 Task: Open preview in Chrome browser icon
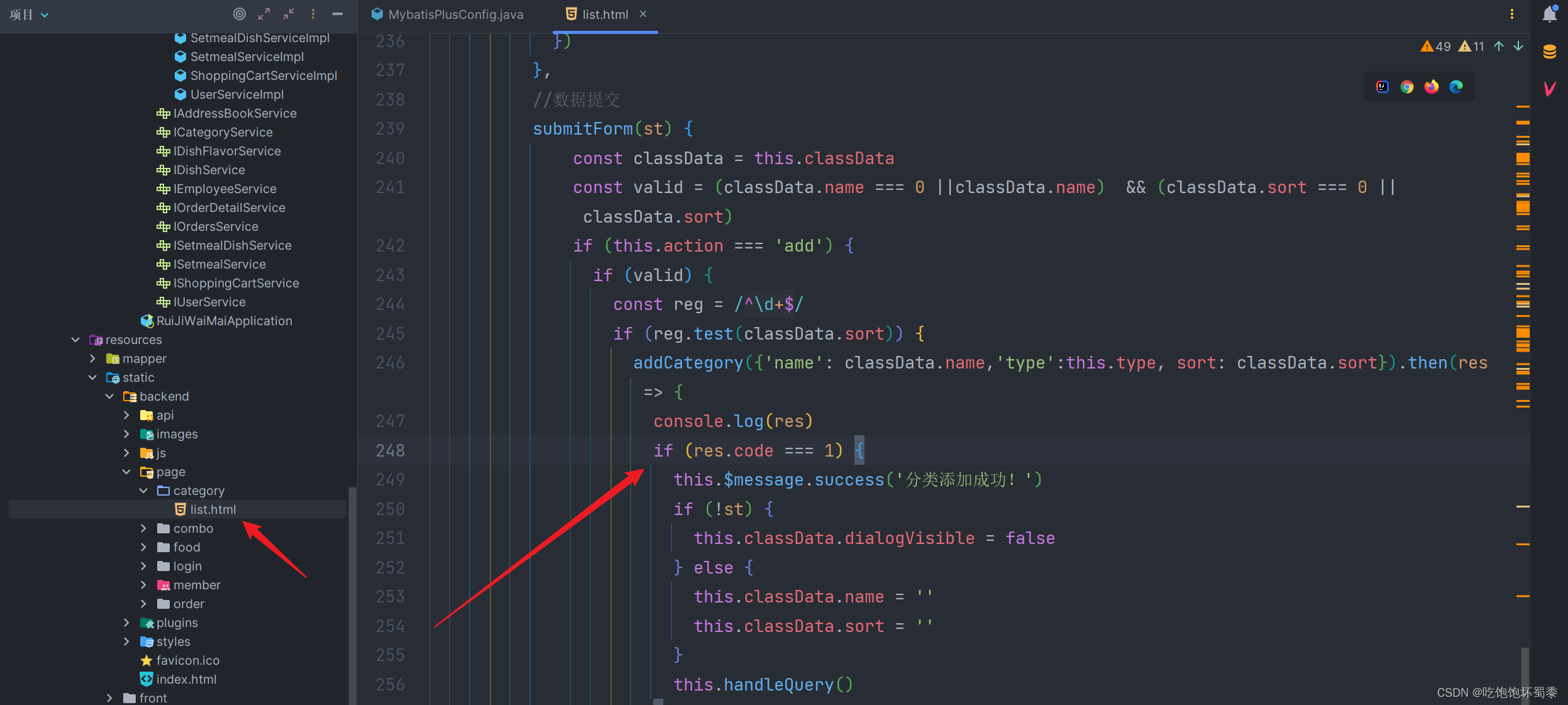click(x=1407, y=87)
